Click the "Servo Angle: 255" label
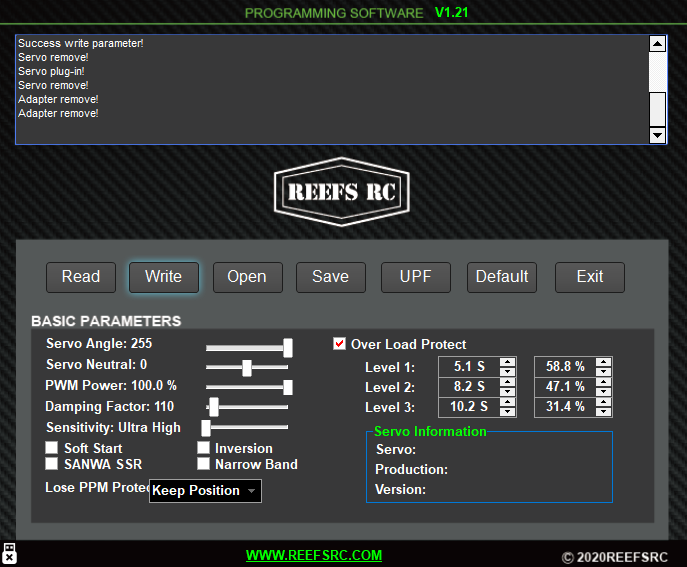The image size is (687, 567). [x=99, y=344]
